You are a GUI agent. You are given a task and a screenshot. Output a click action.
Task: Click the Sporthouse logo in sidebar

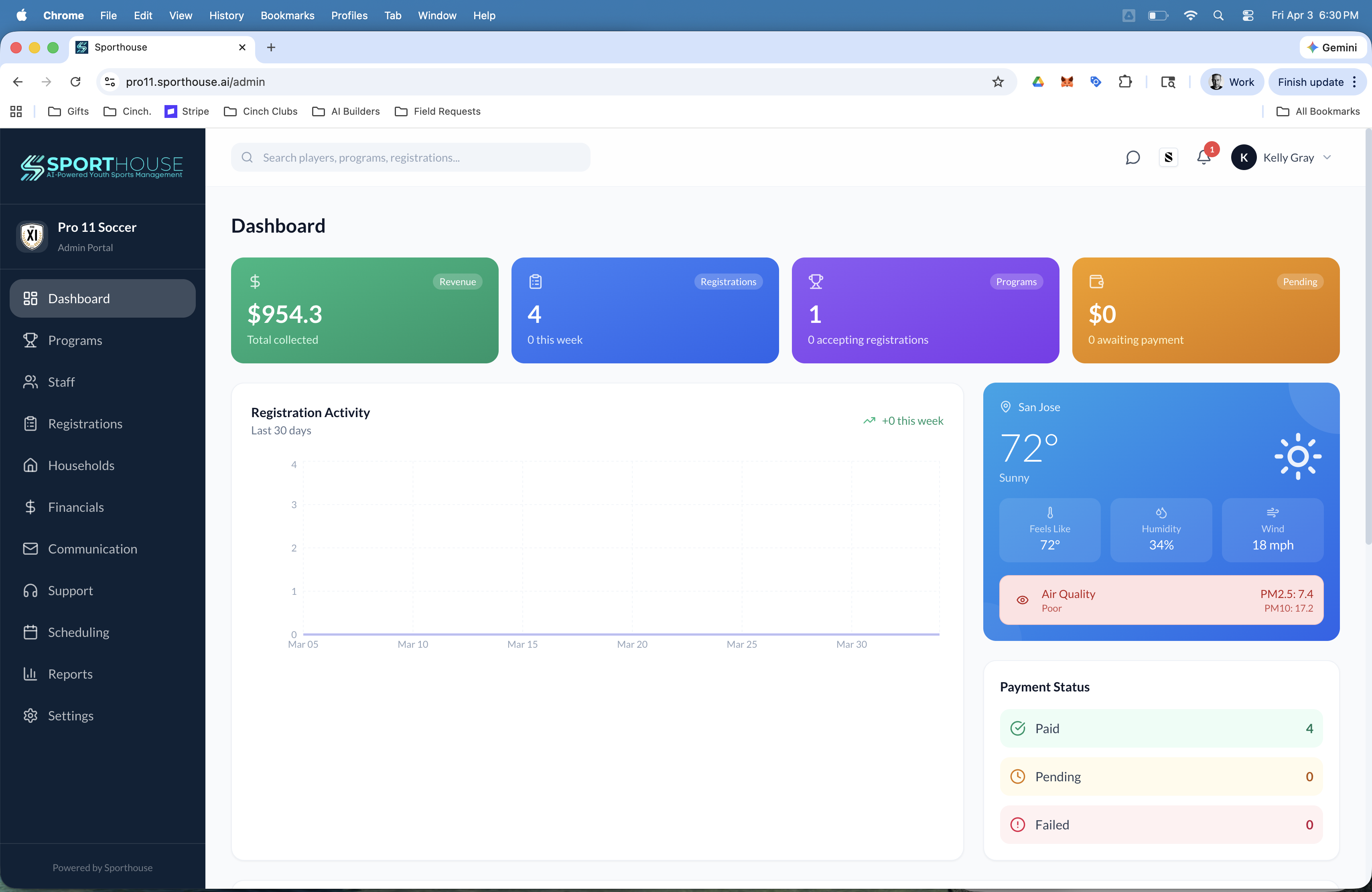(x=102, y=167)
